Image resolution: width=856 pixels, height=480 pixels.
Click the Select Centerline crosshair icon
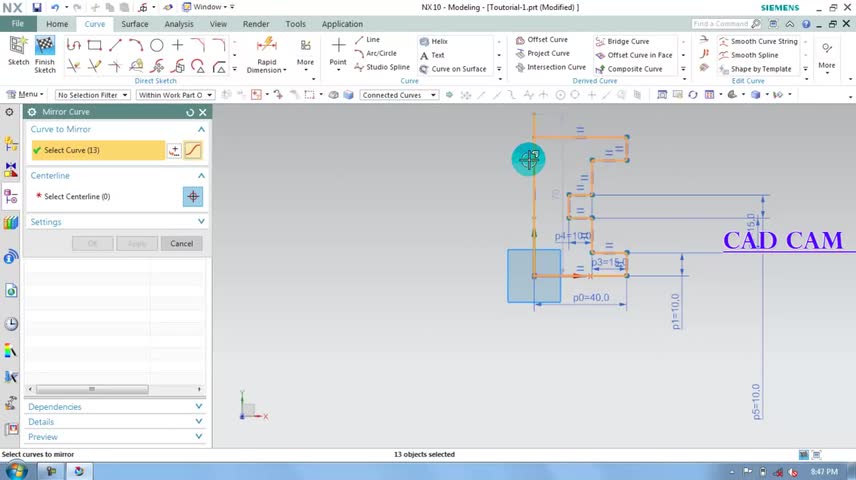tap(193, 197)
